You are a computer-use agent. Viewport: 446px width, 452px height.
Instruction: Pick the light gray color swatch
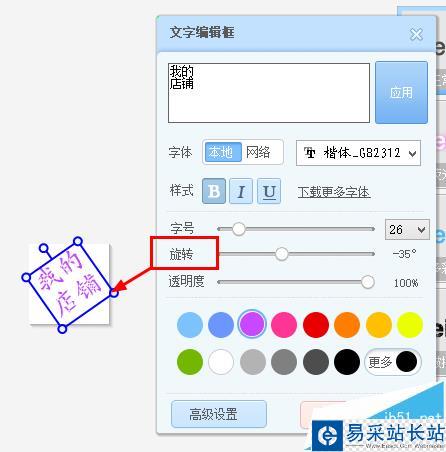253,362
